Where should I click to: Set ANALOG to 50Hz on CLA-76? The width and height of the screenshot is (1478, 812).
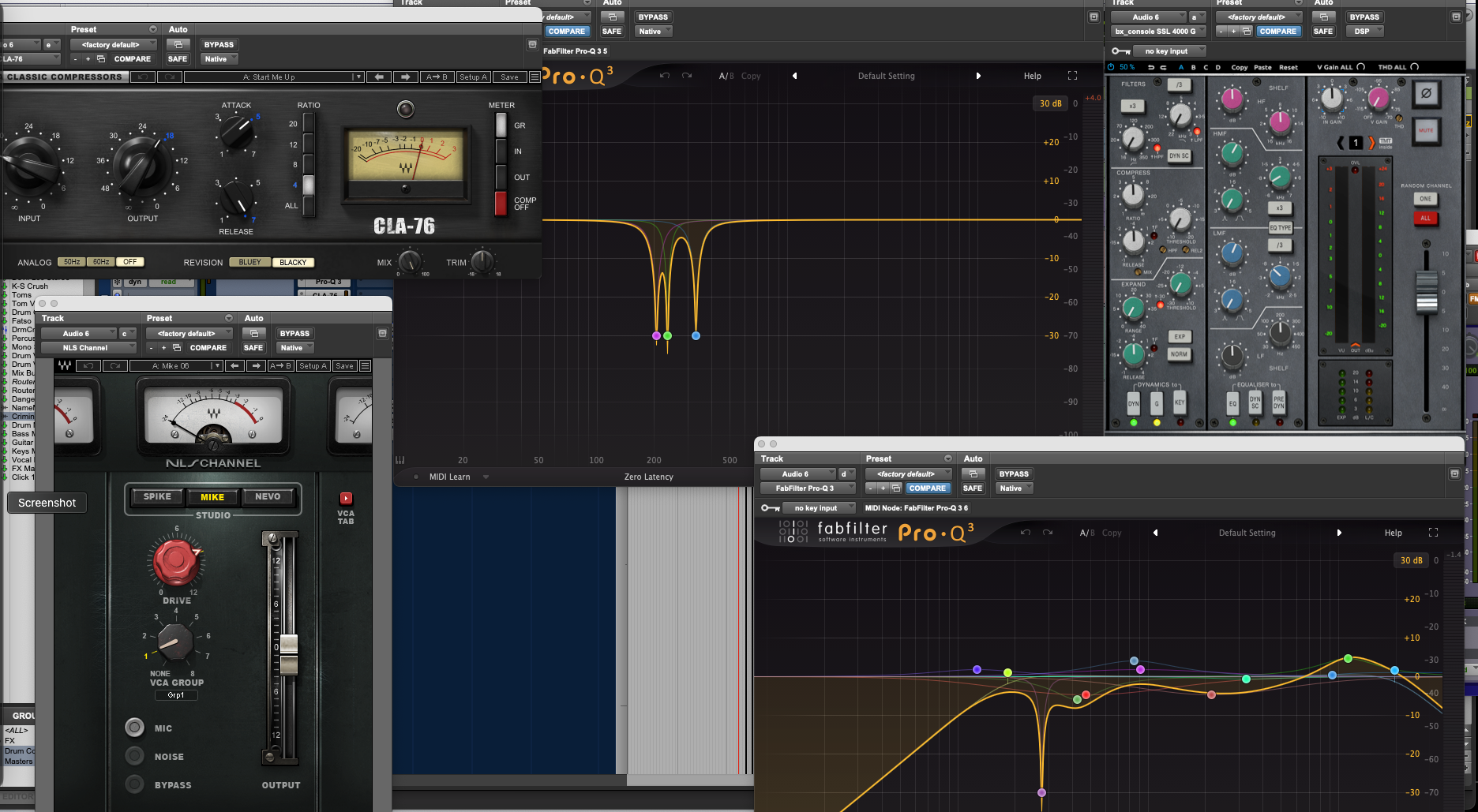[72, 262]
